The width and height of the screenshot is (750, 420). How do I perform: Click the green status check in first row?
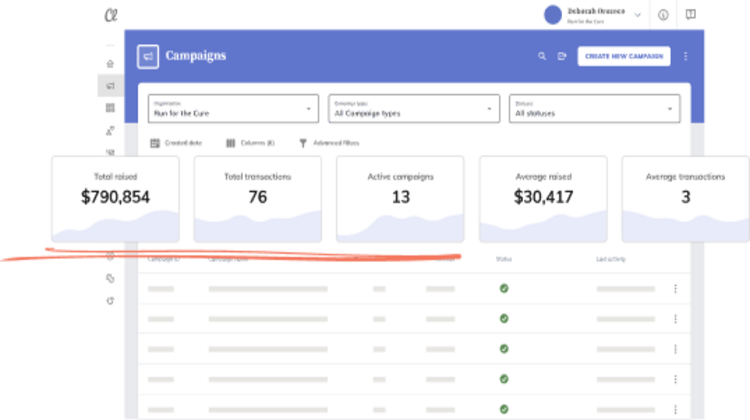tap(504, 288)
